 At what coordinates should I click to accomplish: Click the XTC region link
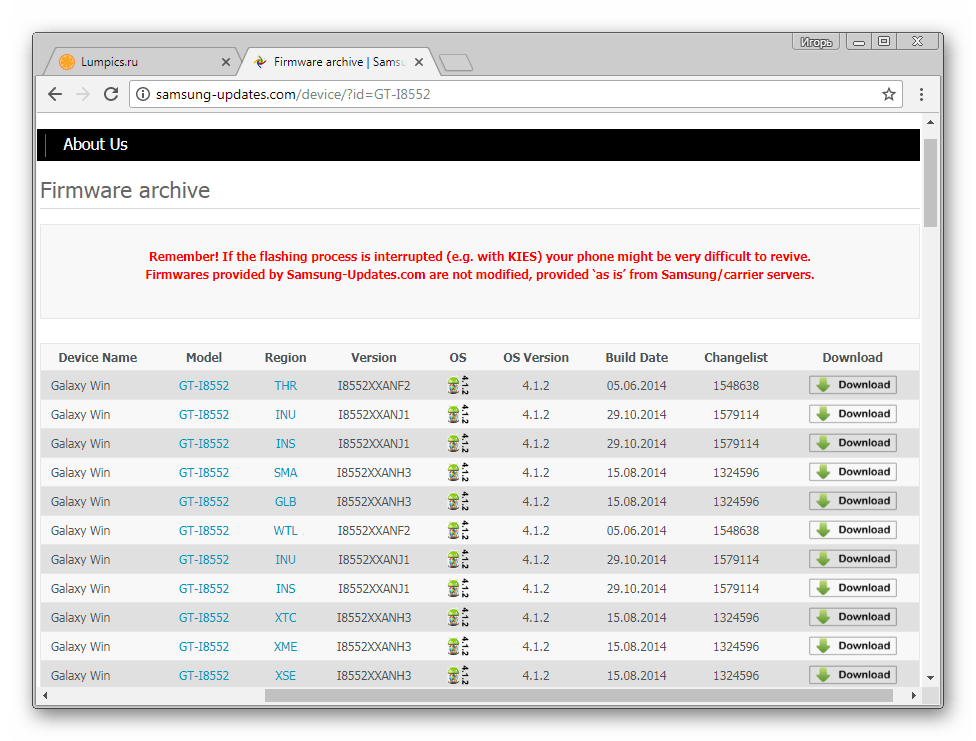point(285,618)
